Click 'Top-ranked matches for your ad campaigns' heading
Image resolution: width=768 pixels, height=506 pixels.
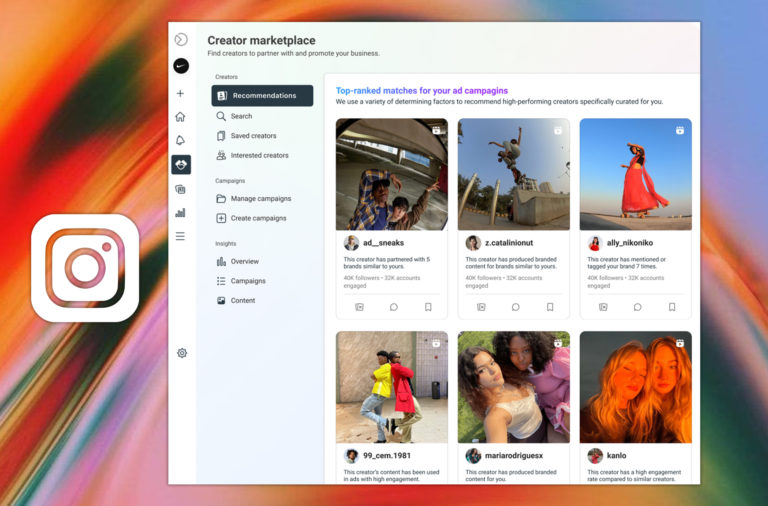(422, 91)
